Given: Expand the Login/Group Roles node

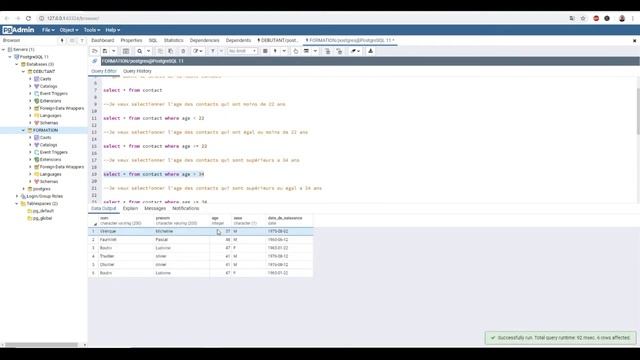Looking at the screenshot, I should point(17,196).
